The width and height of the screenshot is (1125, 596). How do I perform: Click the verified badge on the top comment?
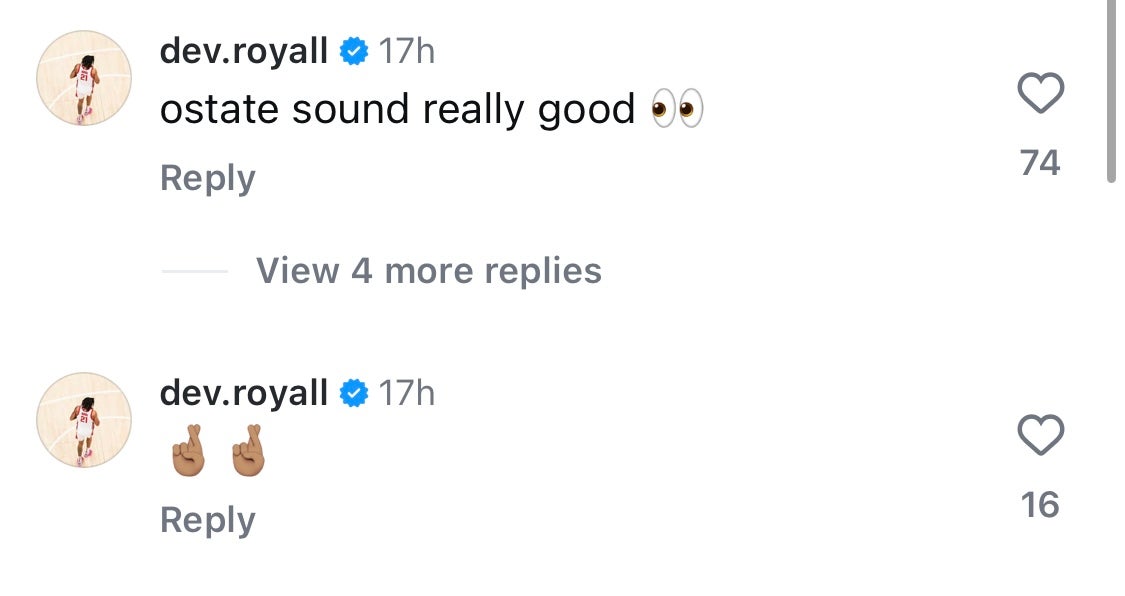(x=354, y=51)
